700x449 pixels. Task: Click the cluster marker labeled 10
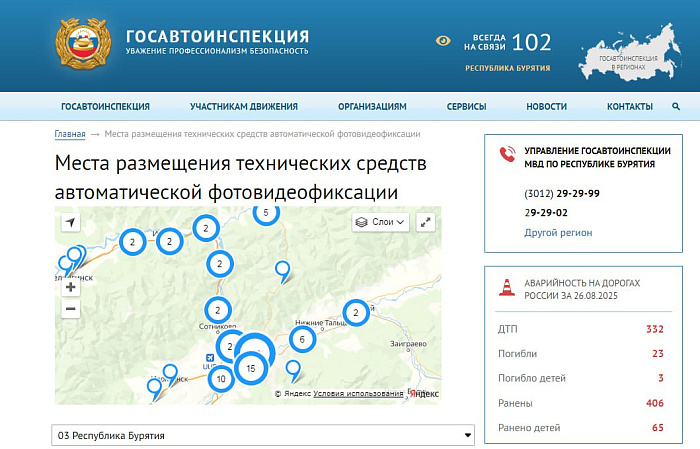[x=221, y=379]
